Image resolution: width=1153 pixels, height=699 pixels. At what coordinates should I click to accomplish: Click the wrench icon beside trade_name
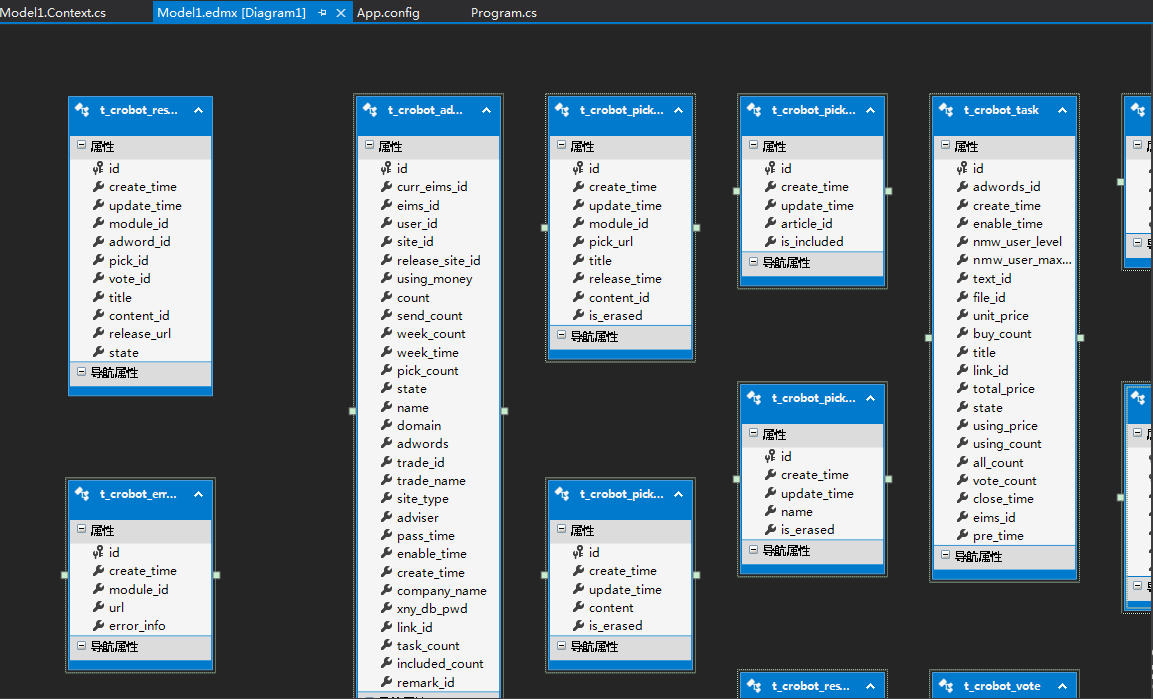(x=386, y=481)
